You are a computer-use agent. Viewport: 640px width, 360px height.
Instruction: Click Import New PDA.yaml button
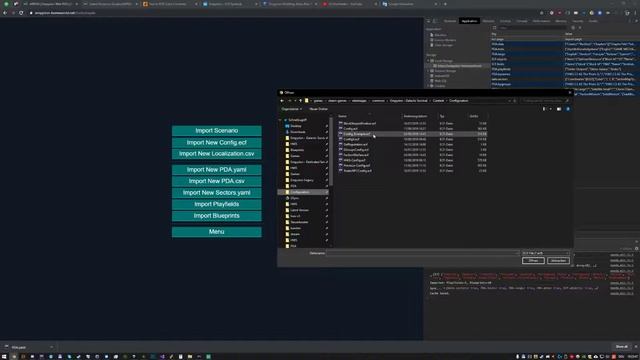tap(216, 169)
